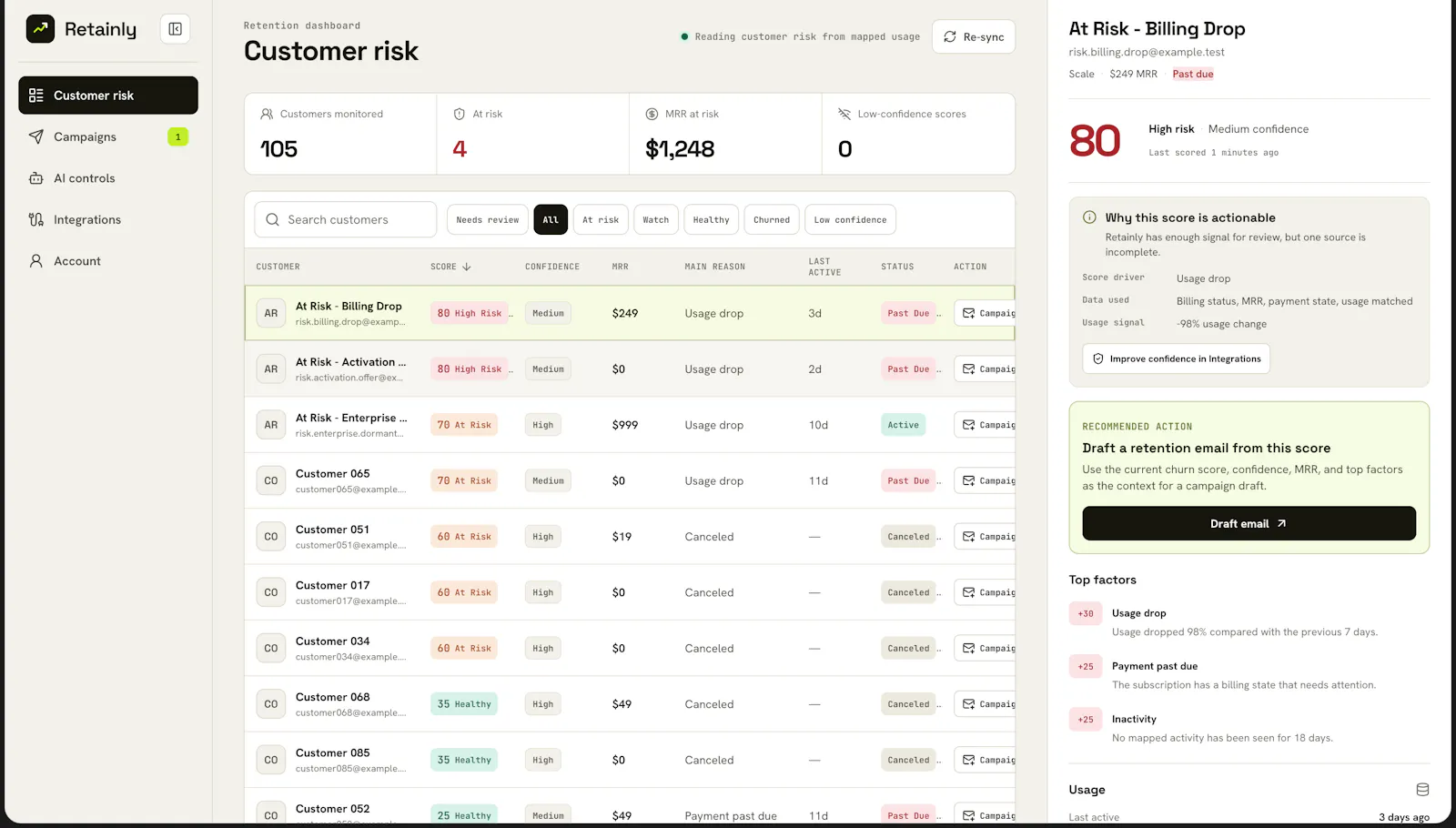Select the Customer 017 row name

click(333, 585)
